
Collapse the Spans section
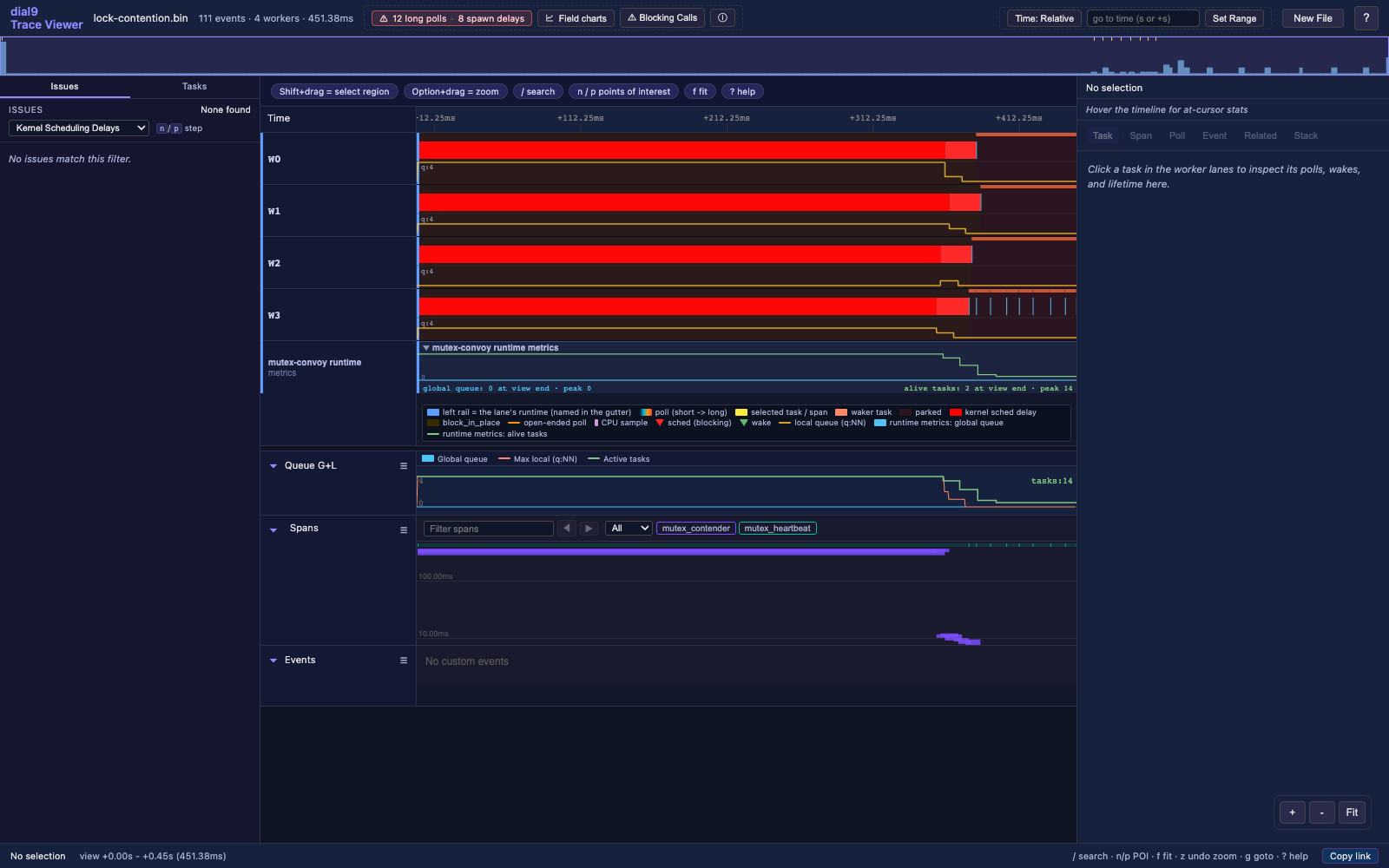pos(273,530)
